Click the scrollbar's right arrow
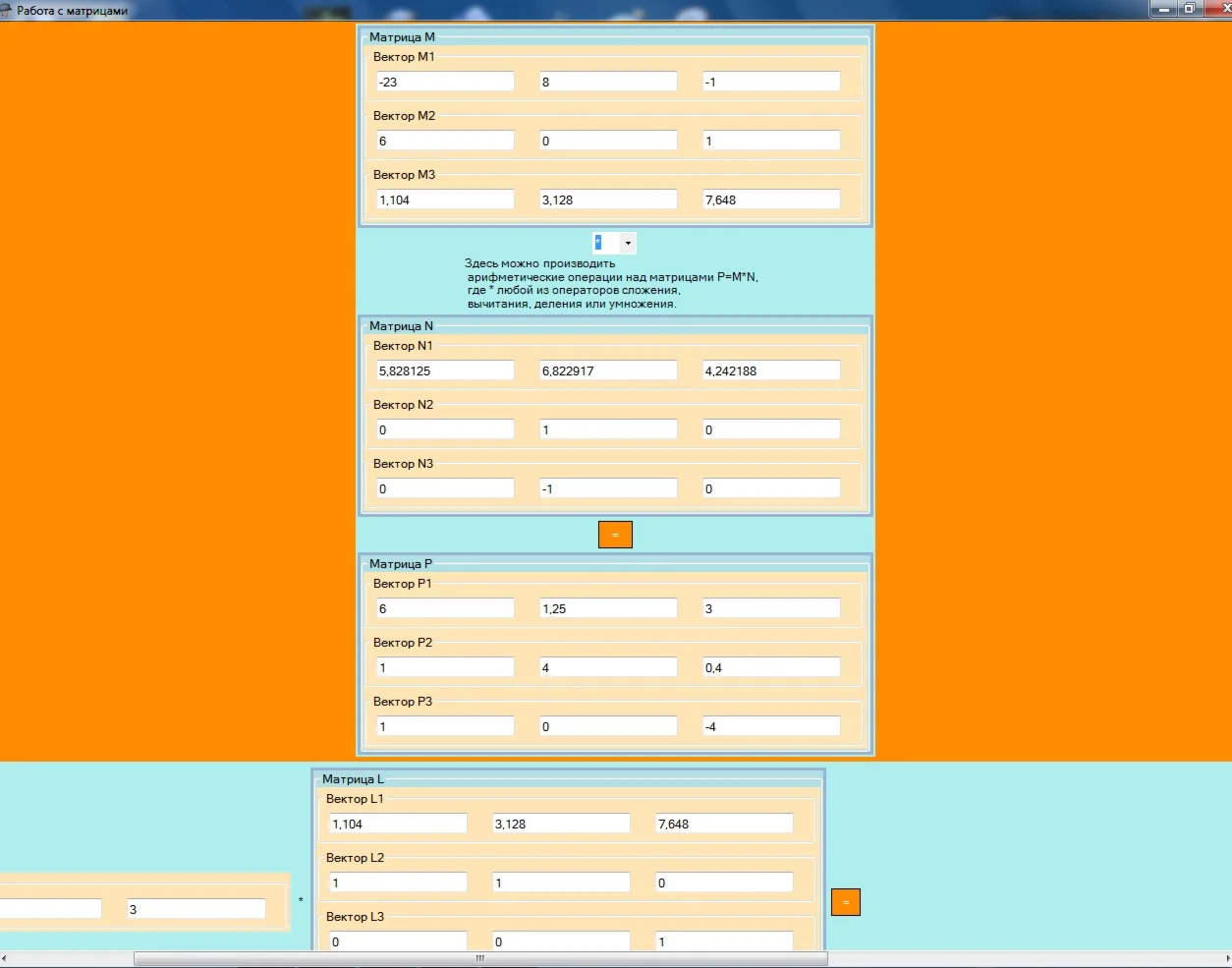Viewport: 1232px width, 968px height. coord(1226,958)
